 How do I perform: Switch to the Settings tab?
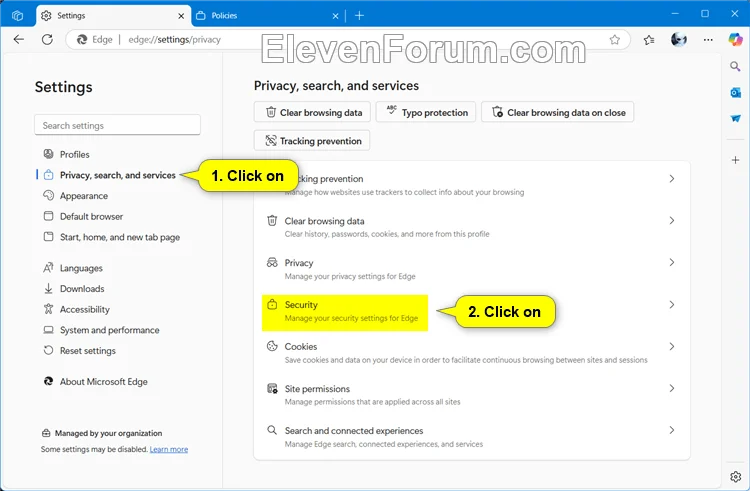pos(114,16)
